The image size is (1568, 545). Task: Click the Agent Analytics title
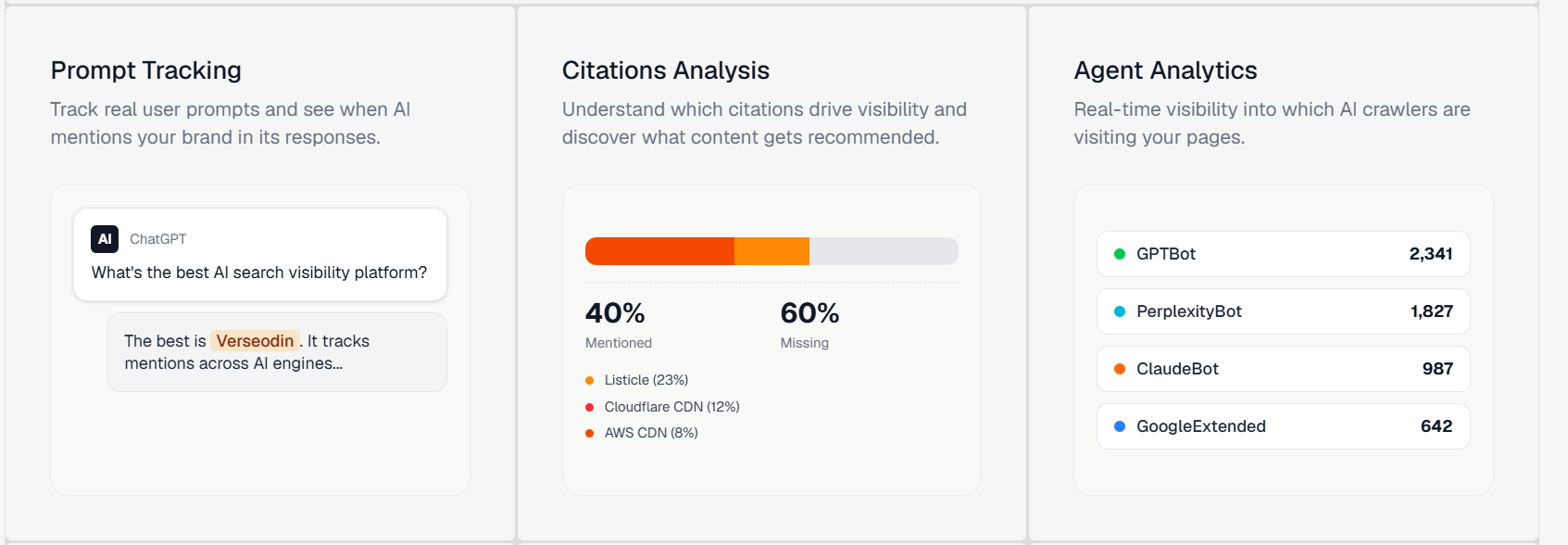[1165, 70]
